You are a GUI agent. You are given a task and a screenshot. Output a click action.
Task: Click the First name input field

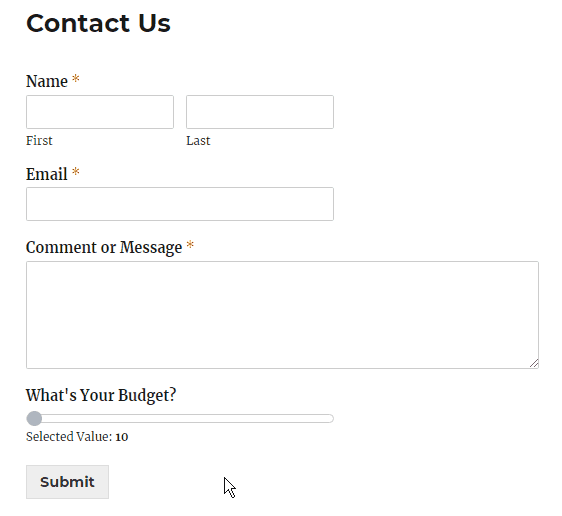pos(100,112)
